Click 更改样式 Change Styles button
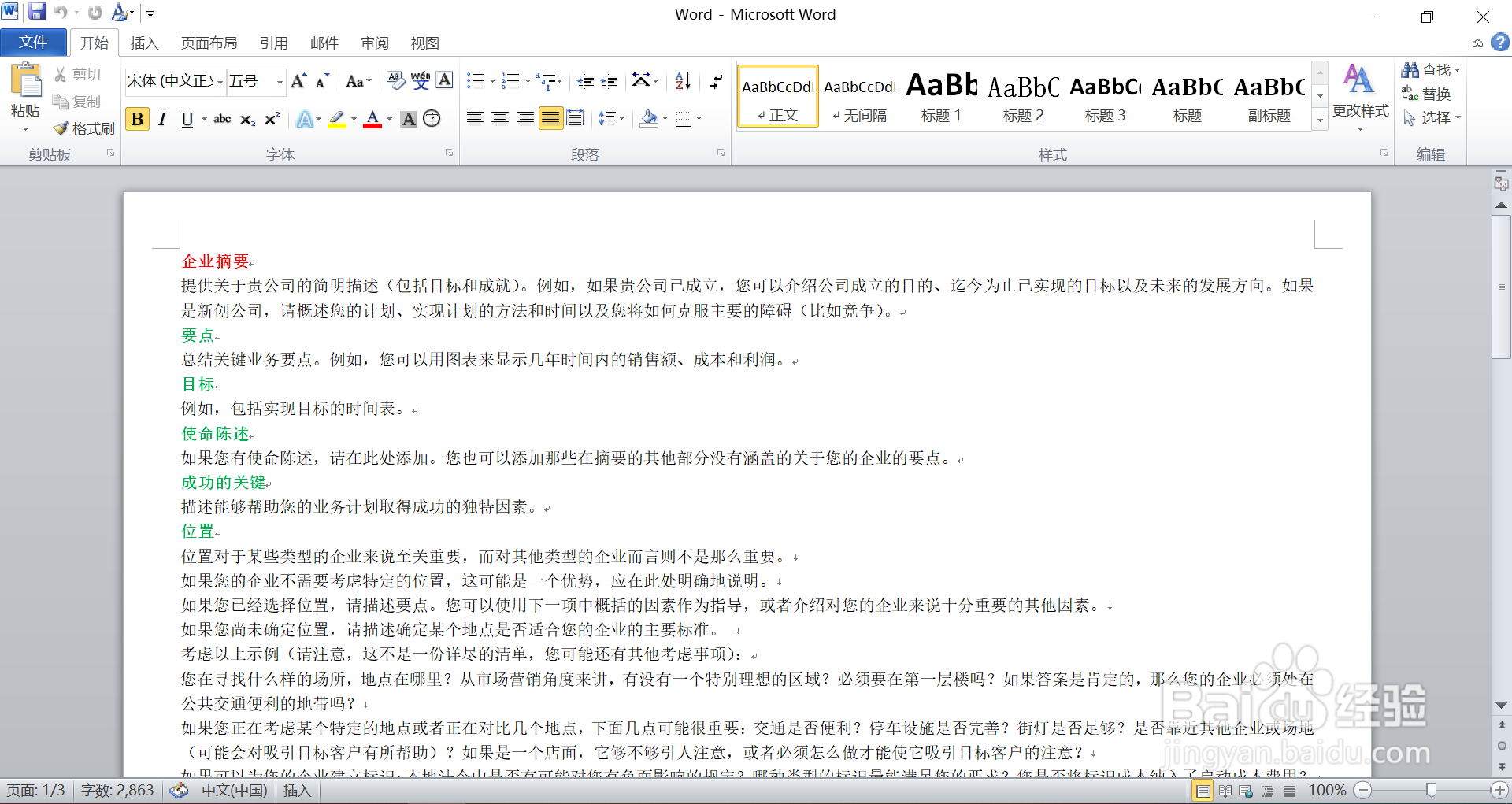 [x=1360, y=96]
